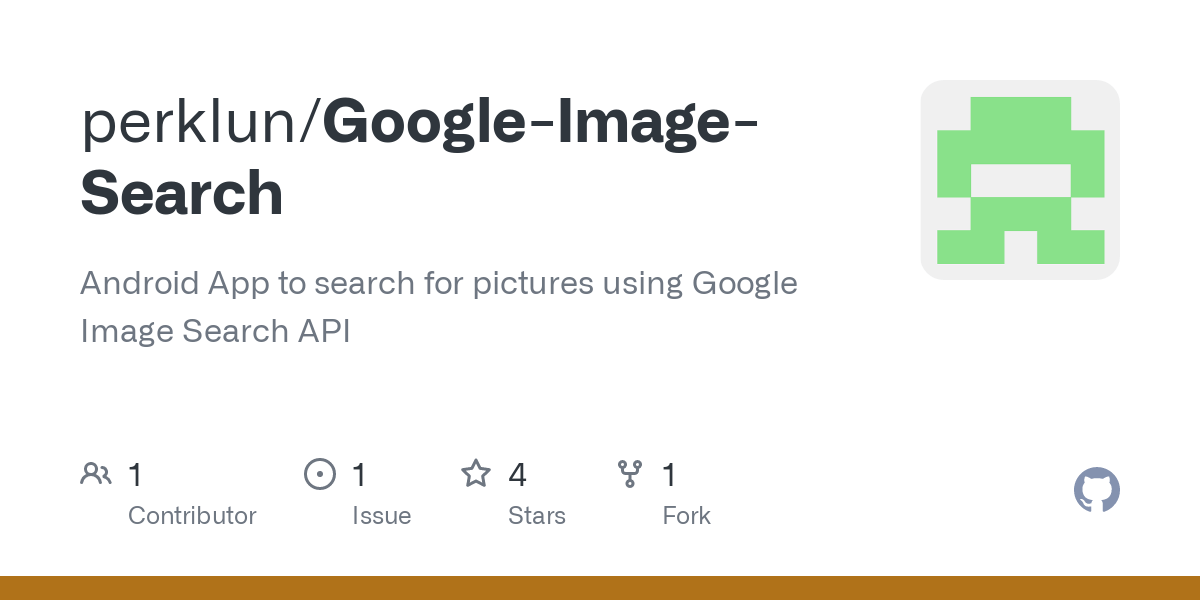The image size is (1200, 600).
Task: Click the issue circle-dot icon
Action: click(x=320, y=474)
